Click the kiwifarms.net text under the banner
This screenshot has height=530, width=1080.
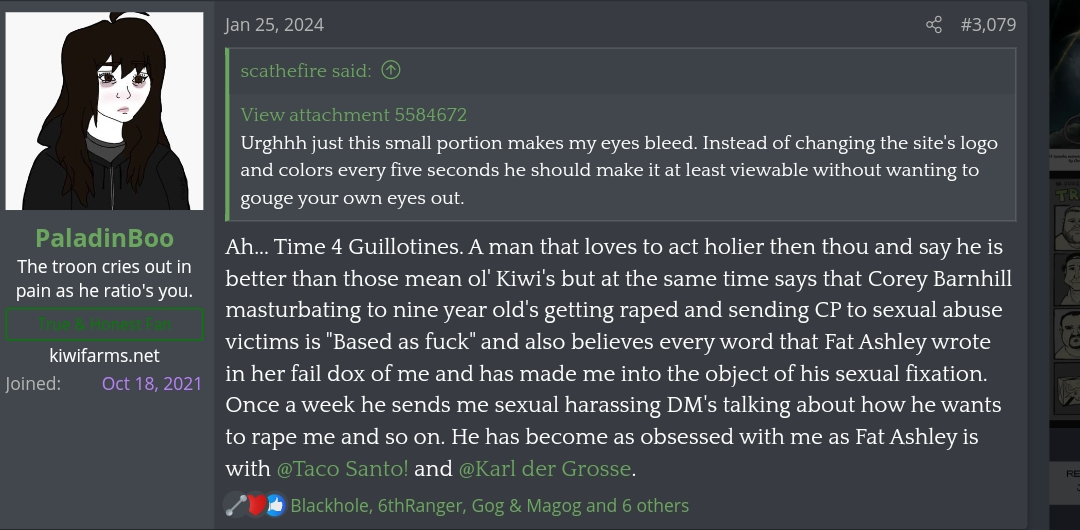point(104,356)
